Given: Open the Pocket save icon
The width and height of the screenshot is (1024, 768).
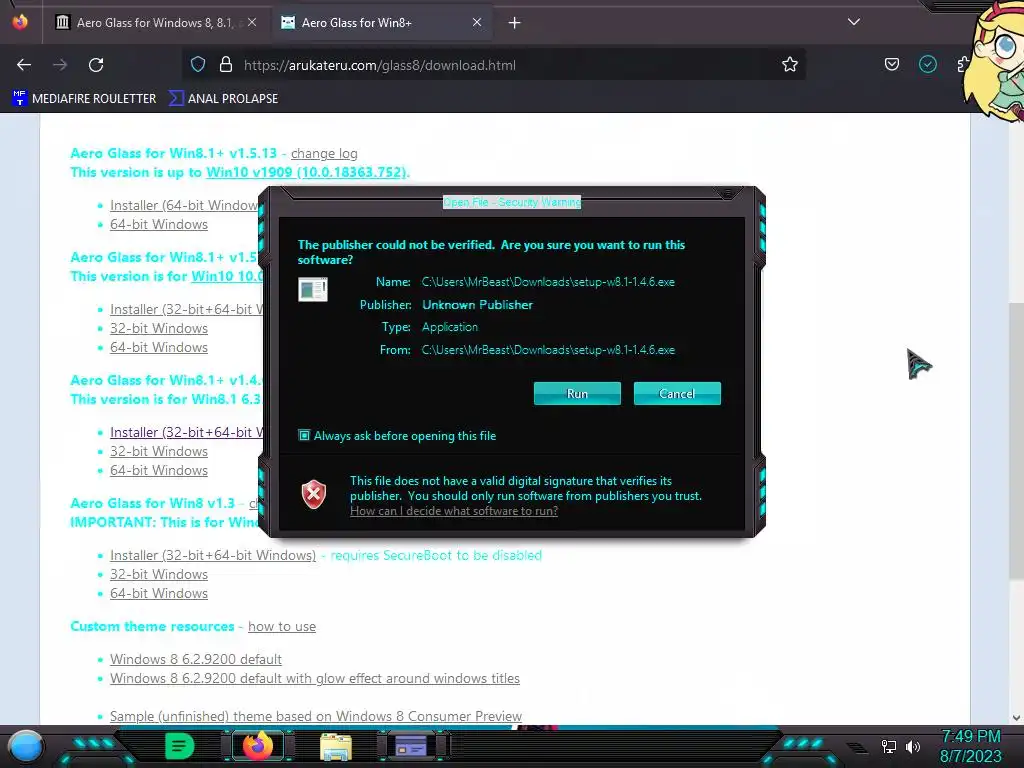Looking at the screenshot, I should coord(891,65).
